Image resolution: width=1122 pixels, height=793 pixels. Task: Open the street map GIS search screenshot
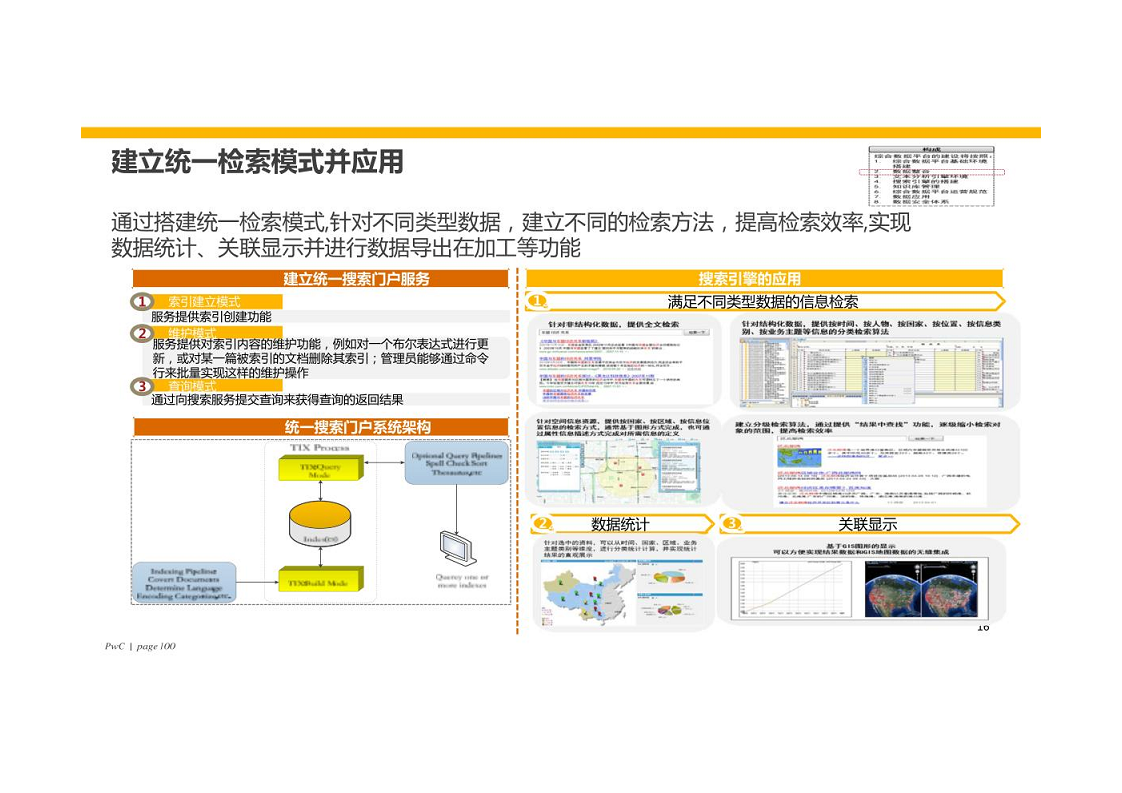[x=619, y=472]
